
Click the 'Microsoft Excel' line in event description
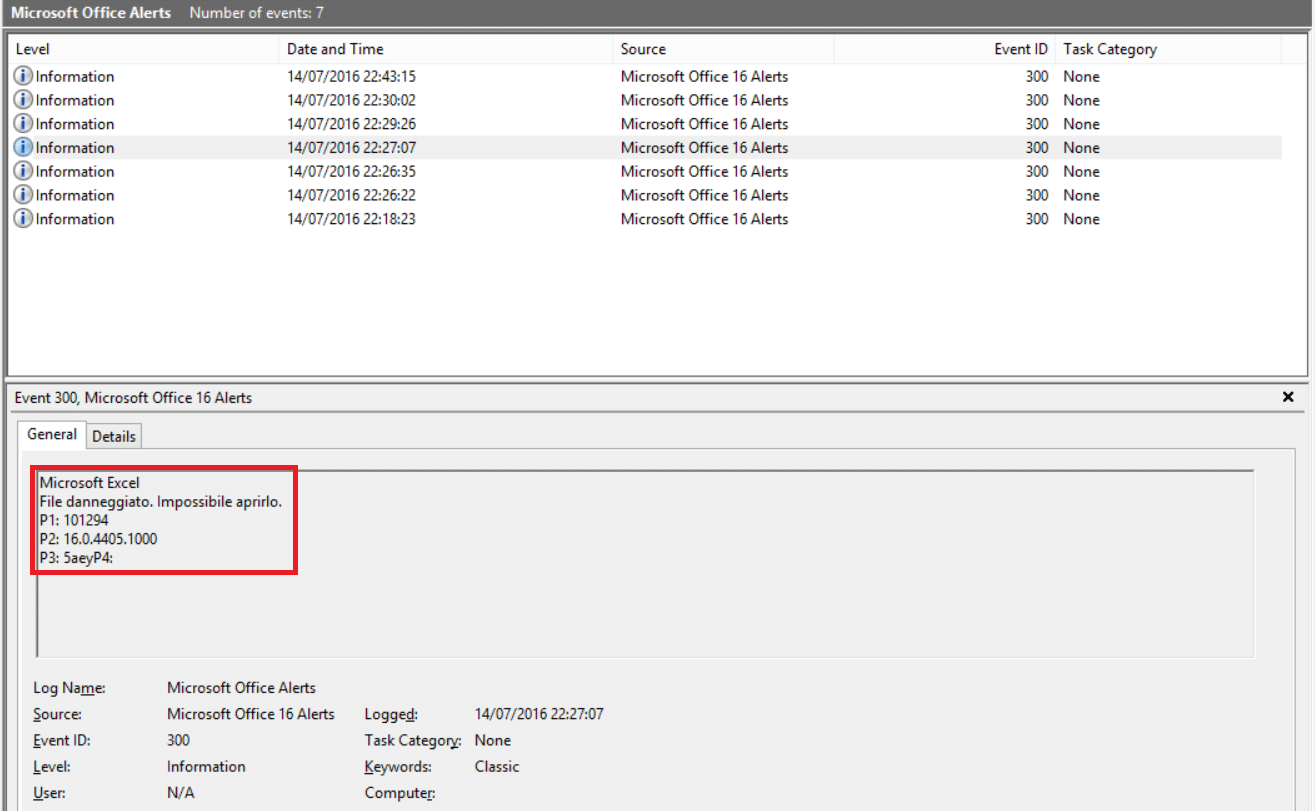(90, 483)
